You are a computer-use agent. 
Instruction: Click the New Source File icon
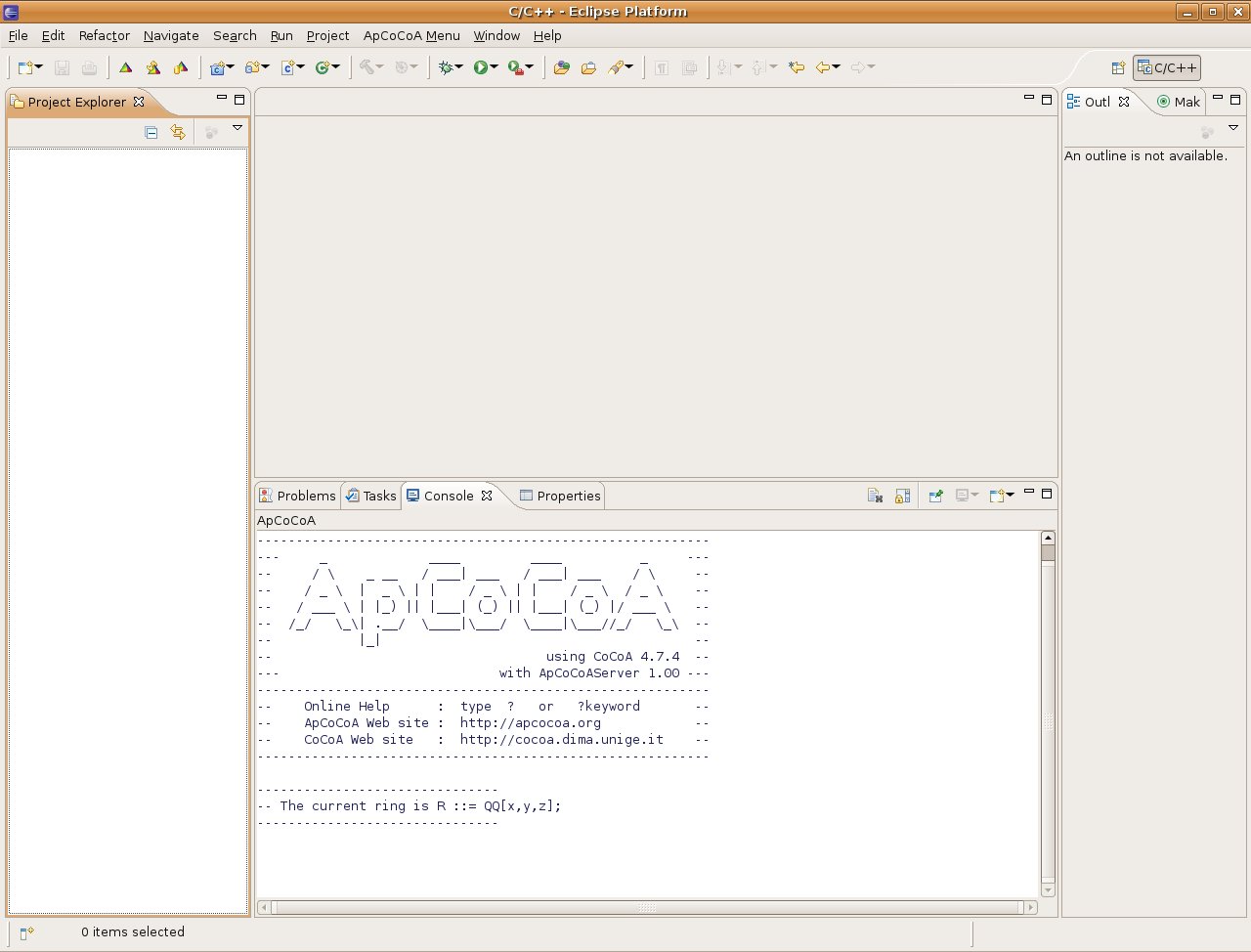tap(288, 67)
